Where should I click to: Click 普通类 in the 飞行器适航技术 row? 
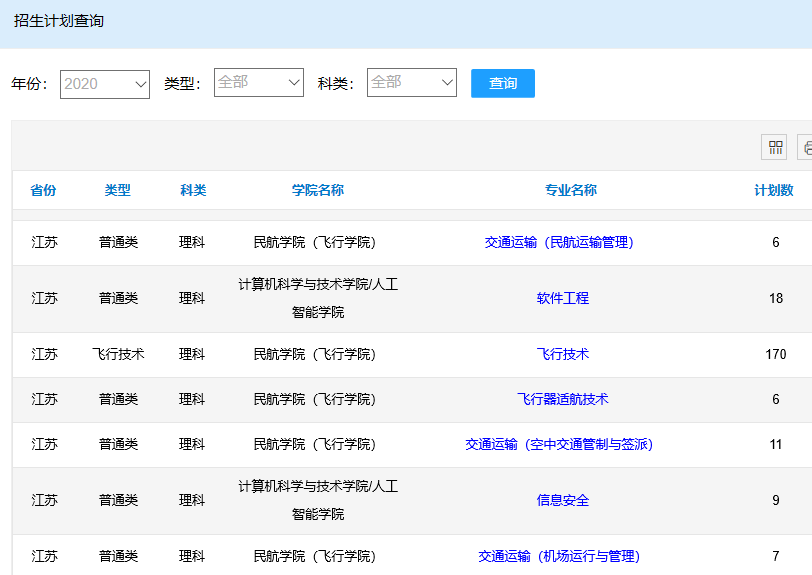pyautogui.click(x=119, y=399)
